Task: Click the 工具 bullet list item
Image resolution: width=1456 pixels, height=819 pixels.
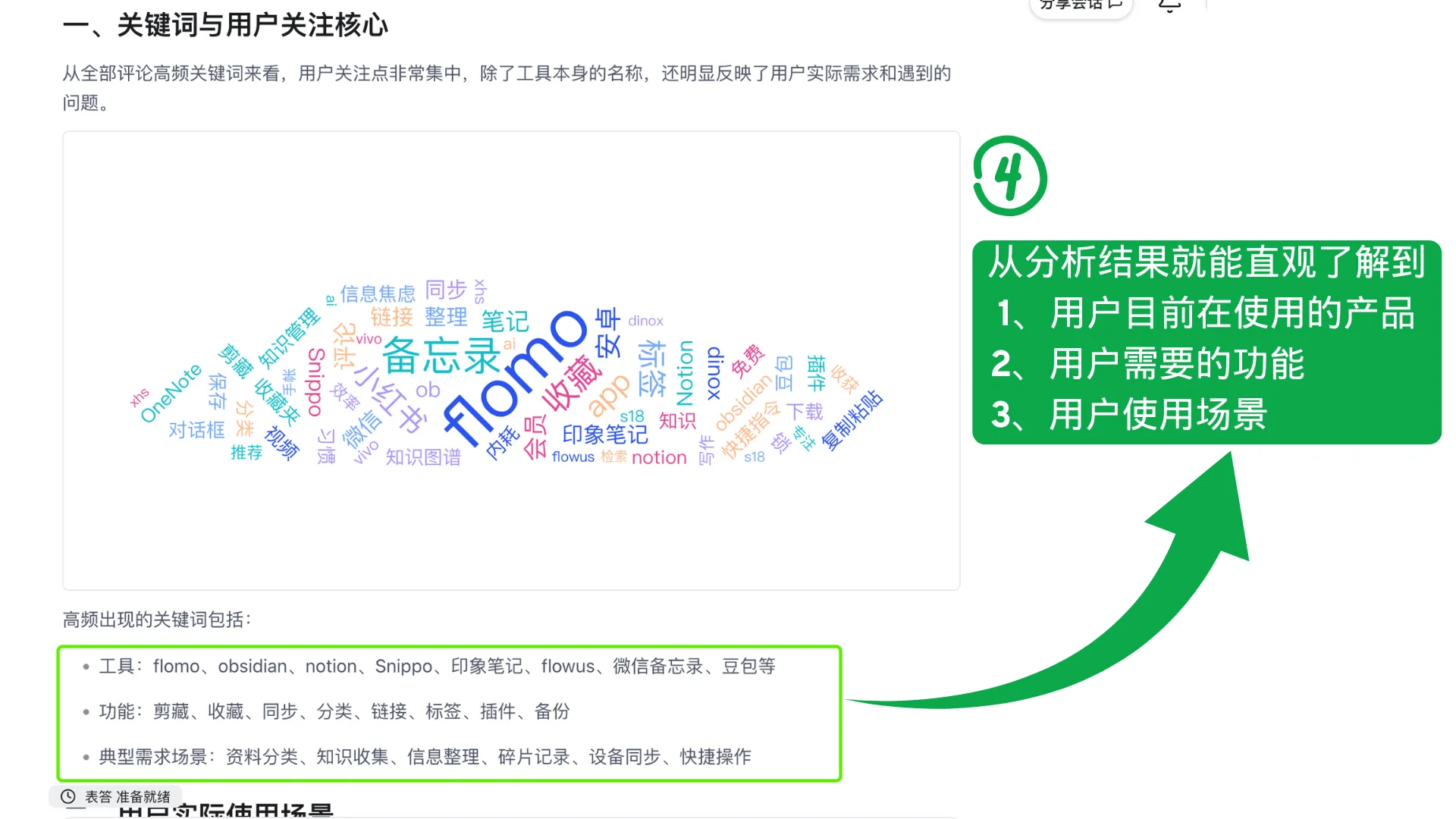Action: [438, 667]
